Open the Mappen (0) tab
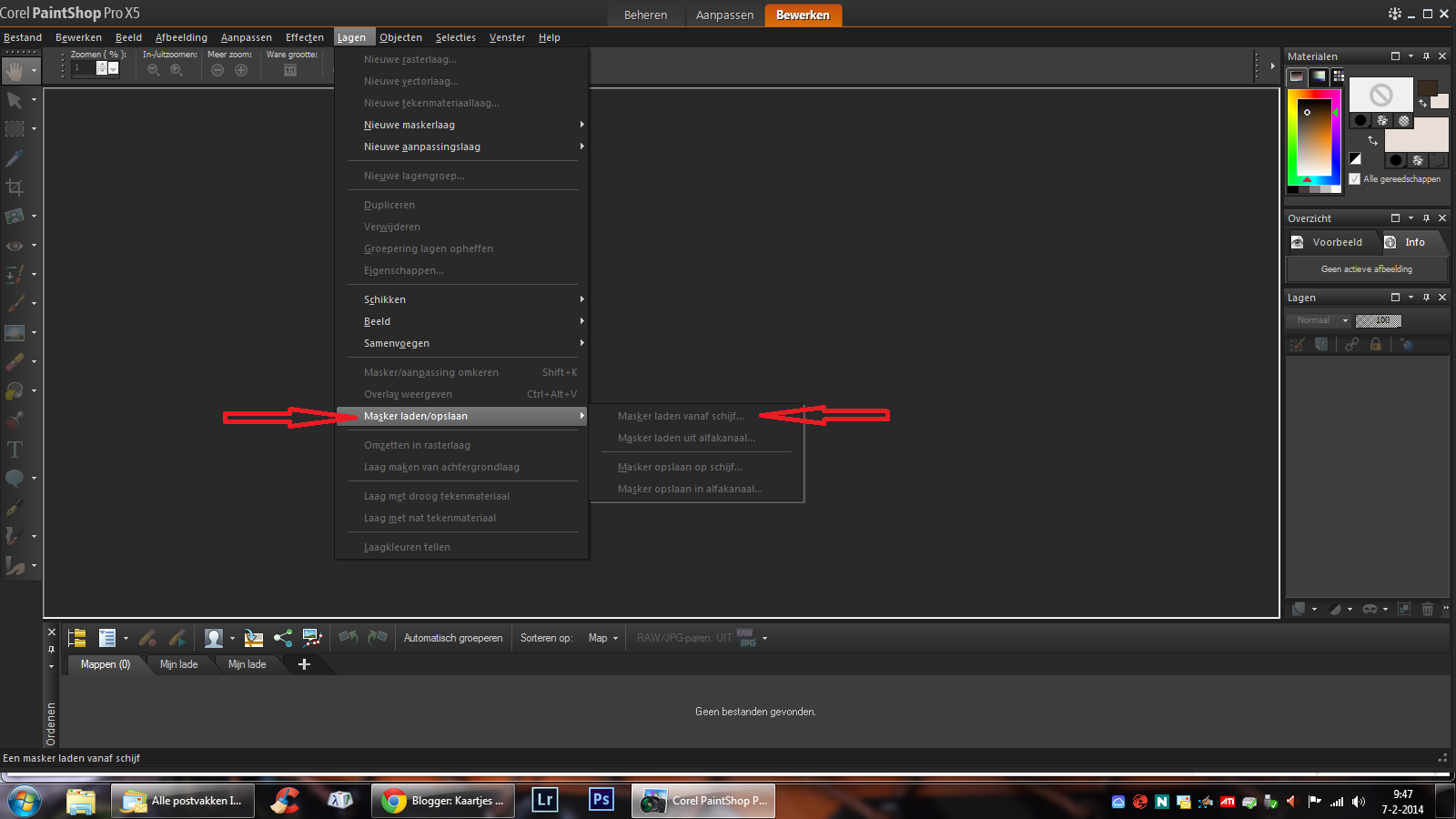 106,664
